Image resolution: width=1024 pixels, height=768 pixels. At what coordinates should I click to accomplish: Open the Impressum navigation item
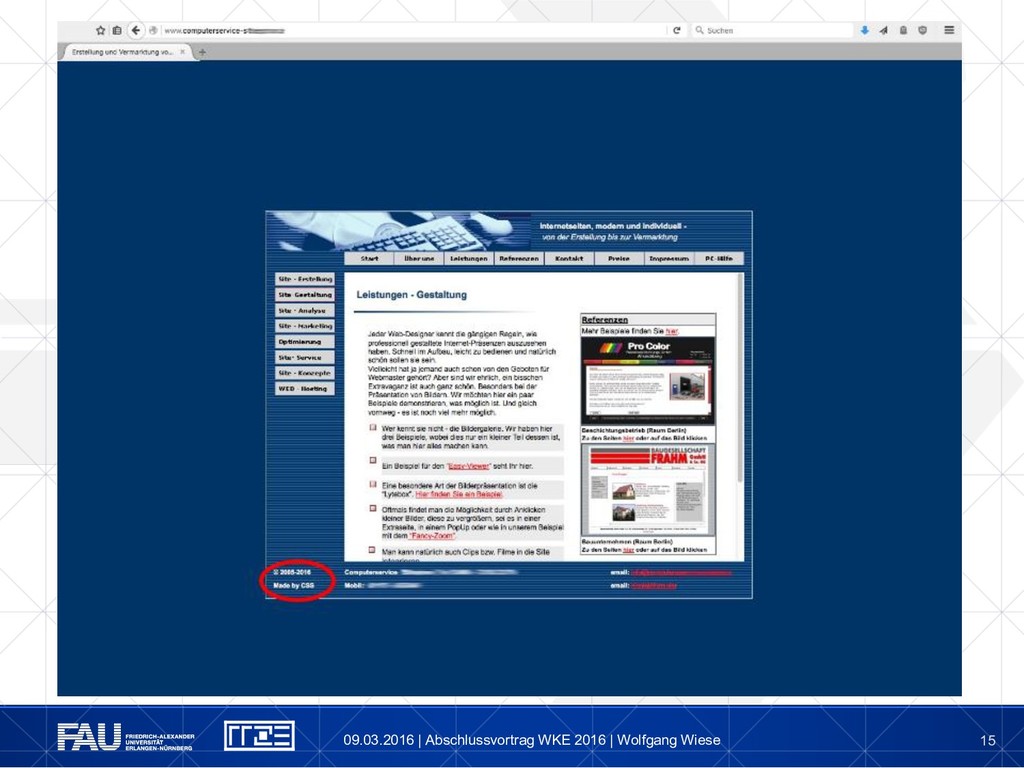[x=669, y=259]
